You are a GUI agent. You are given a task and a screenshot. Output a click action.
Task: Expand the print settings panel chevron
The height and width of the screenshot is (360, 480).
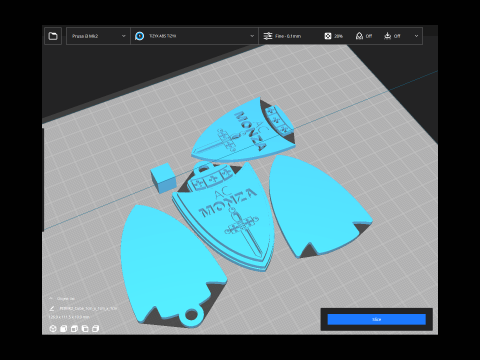coord(416,36)
